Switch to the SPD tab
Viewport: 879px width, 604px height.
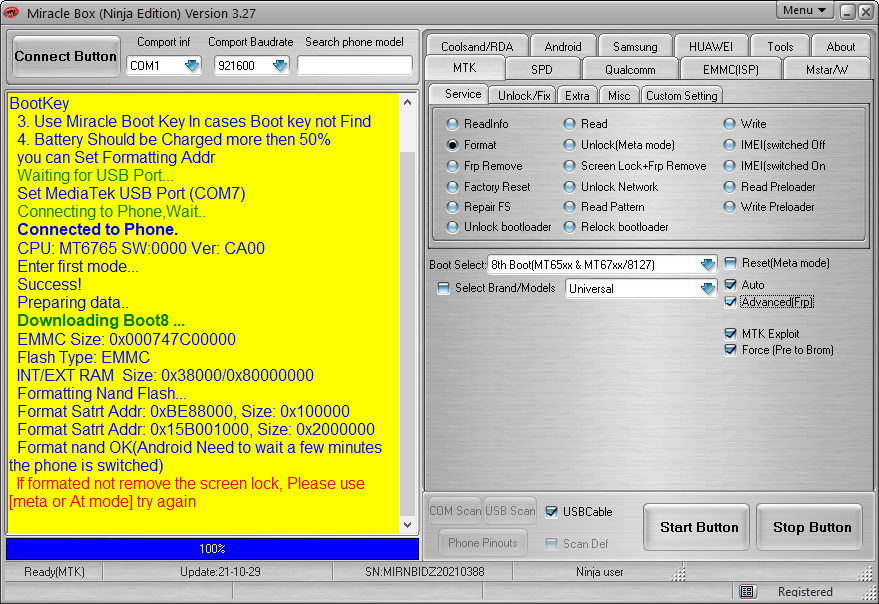542,70
